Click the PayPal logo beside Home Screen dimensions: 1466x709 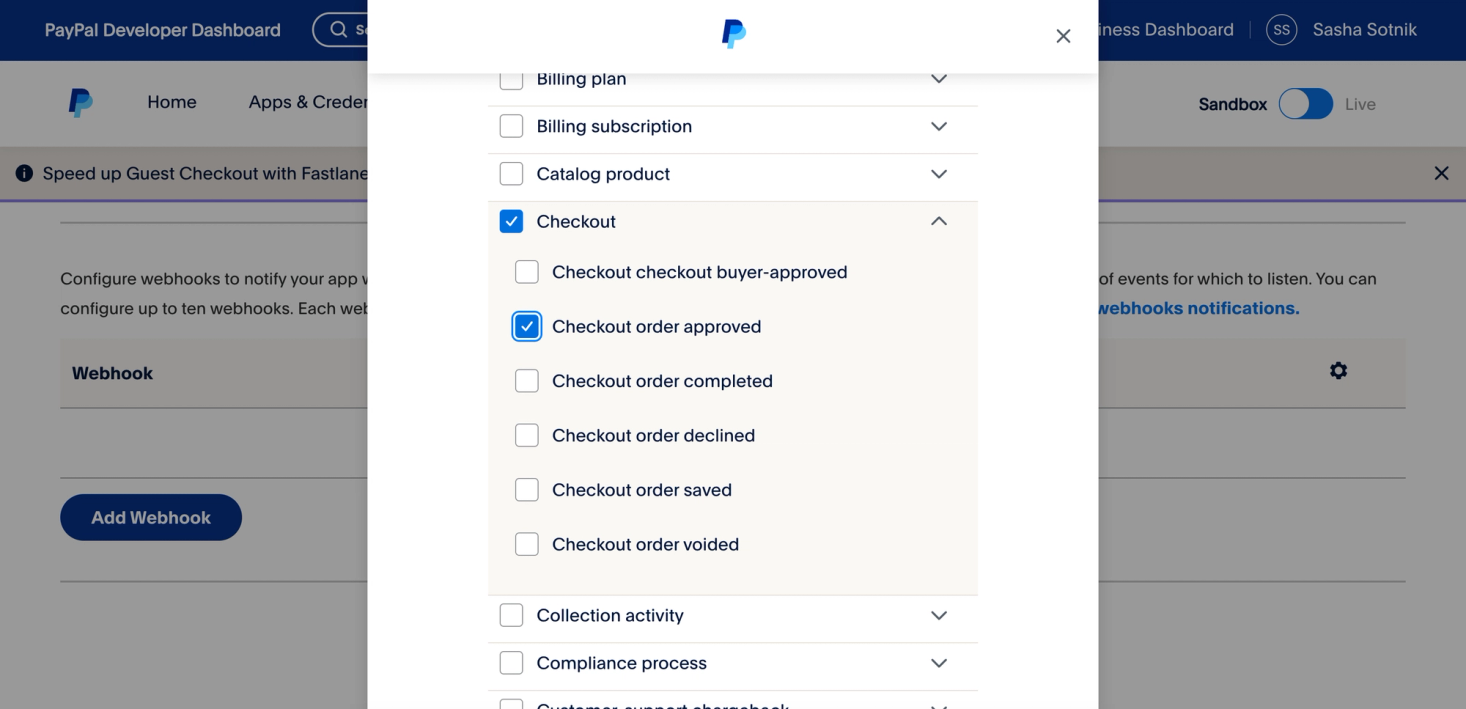81,103
